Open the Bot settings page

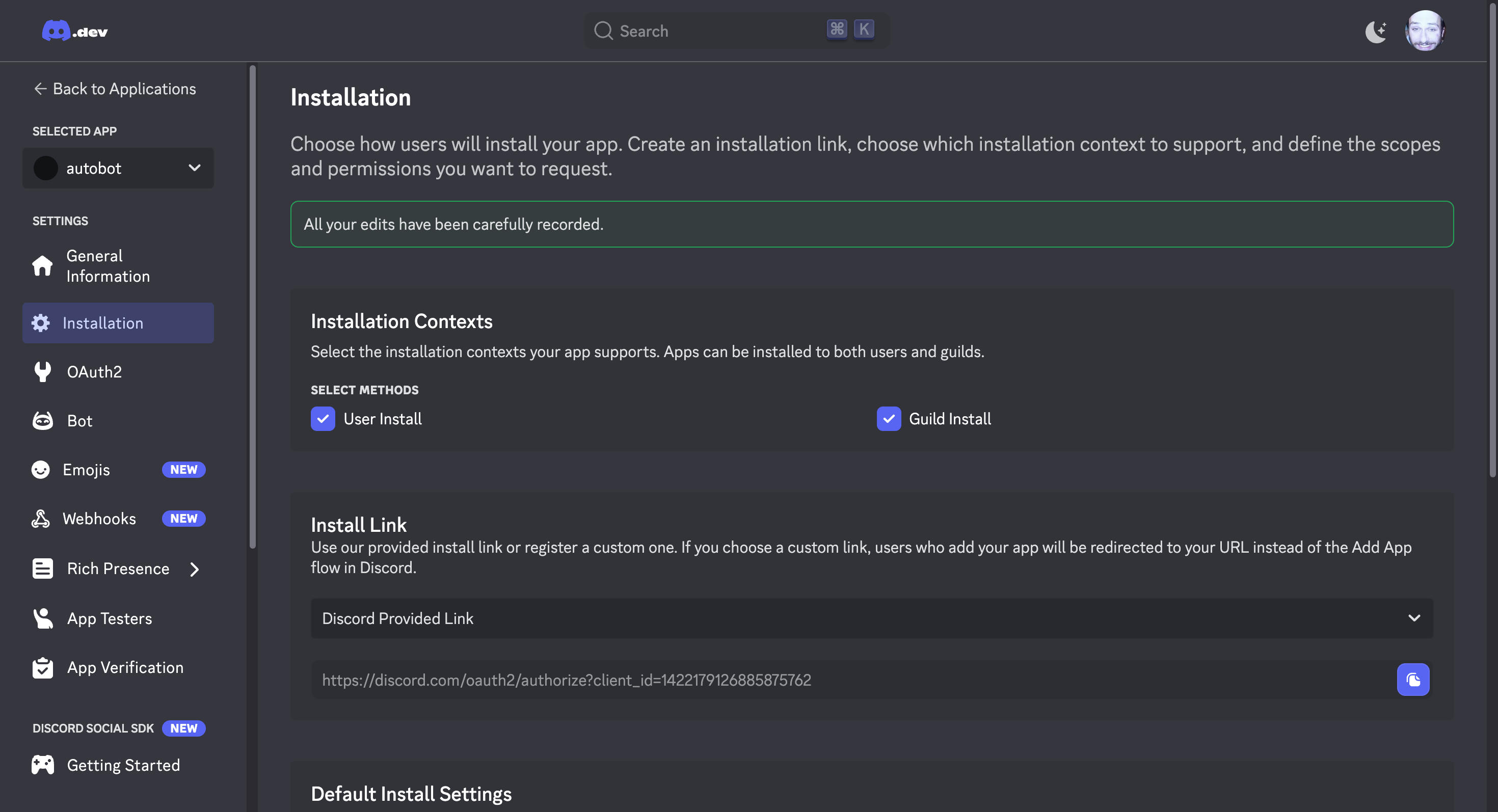click(x=118, y=421)
